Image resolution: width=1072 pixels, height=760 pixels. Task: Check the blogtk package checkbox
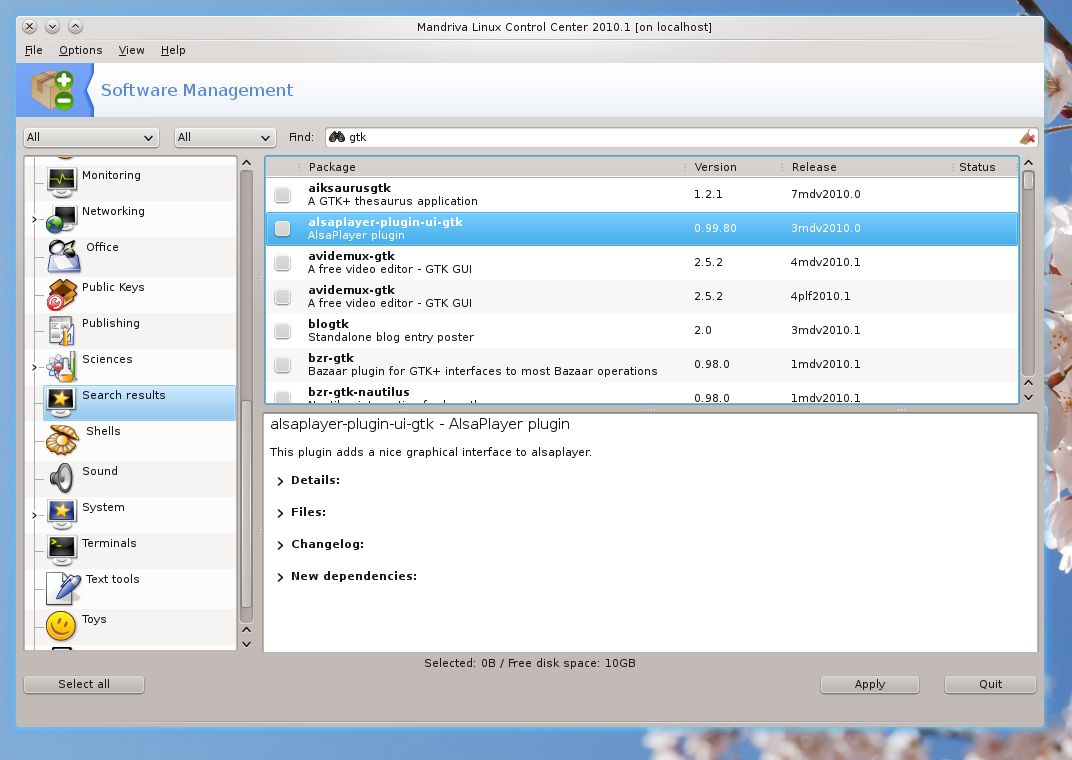point(282,331)
